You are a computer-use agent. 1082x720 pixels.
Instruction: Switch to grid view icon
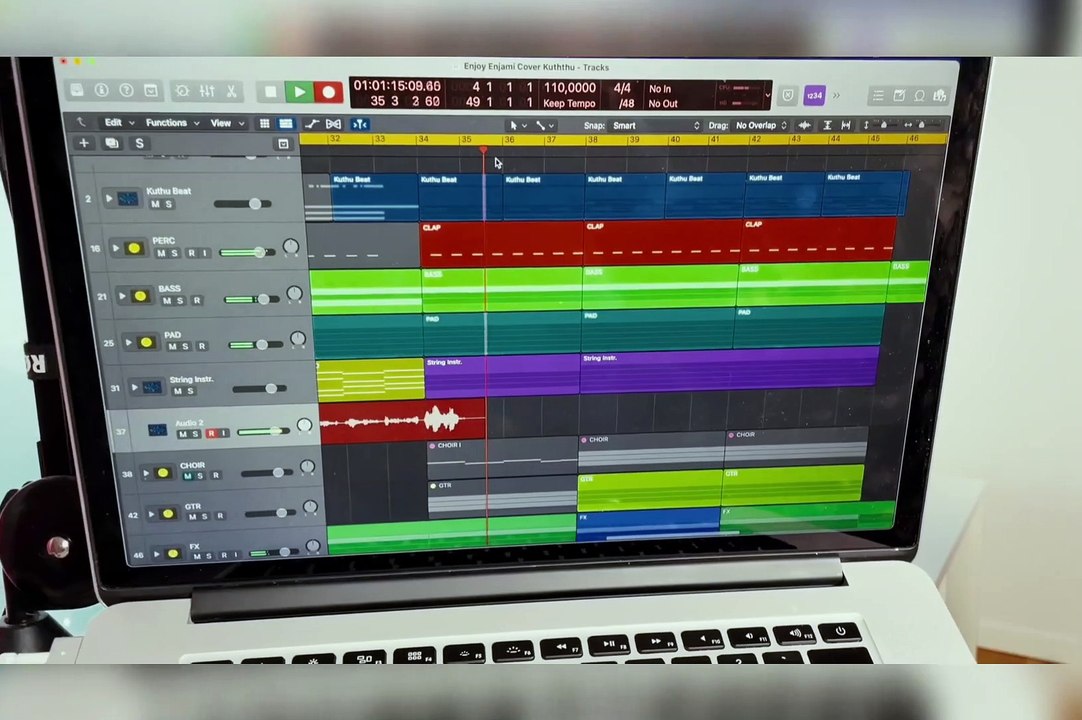click(x=264, y=124)
